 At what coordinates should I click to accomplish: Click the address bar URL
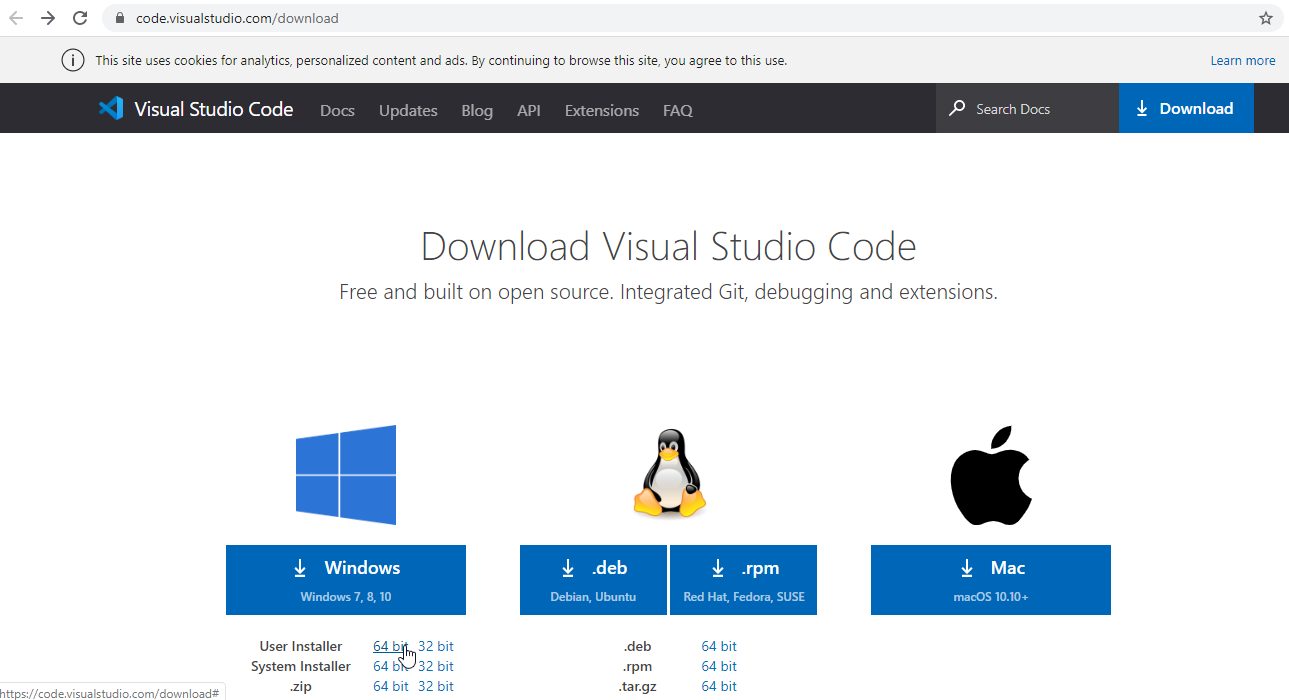click(x=237, y=18)
